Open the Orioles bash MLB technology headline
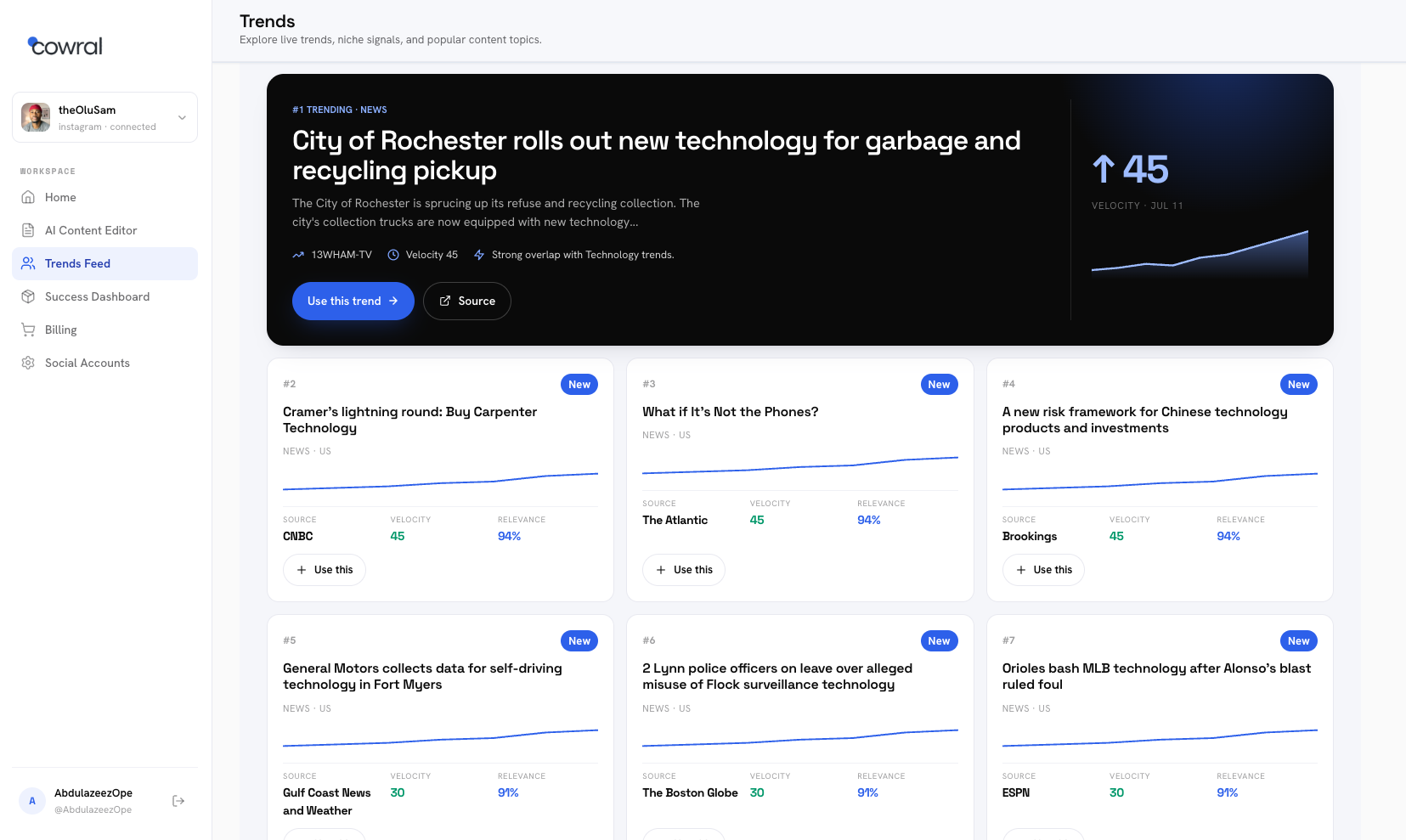Image resolution: width=1406 pixels, height=840 pixels. tap(1156, 676)
